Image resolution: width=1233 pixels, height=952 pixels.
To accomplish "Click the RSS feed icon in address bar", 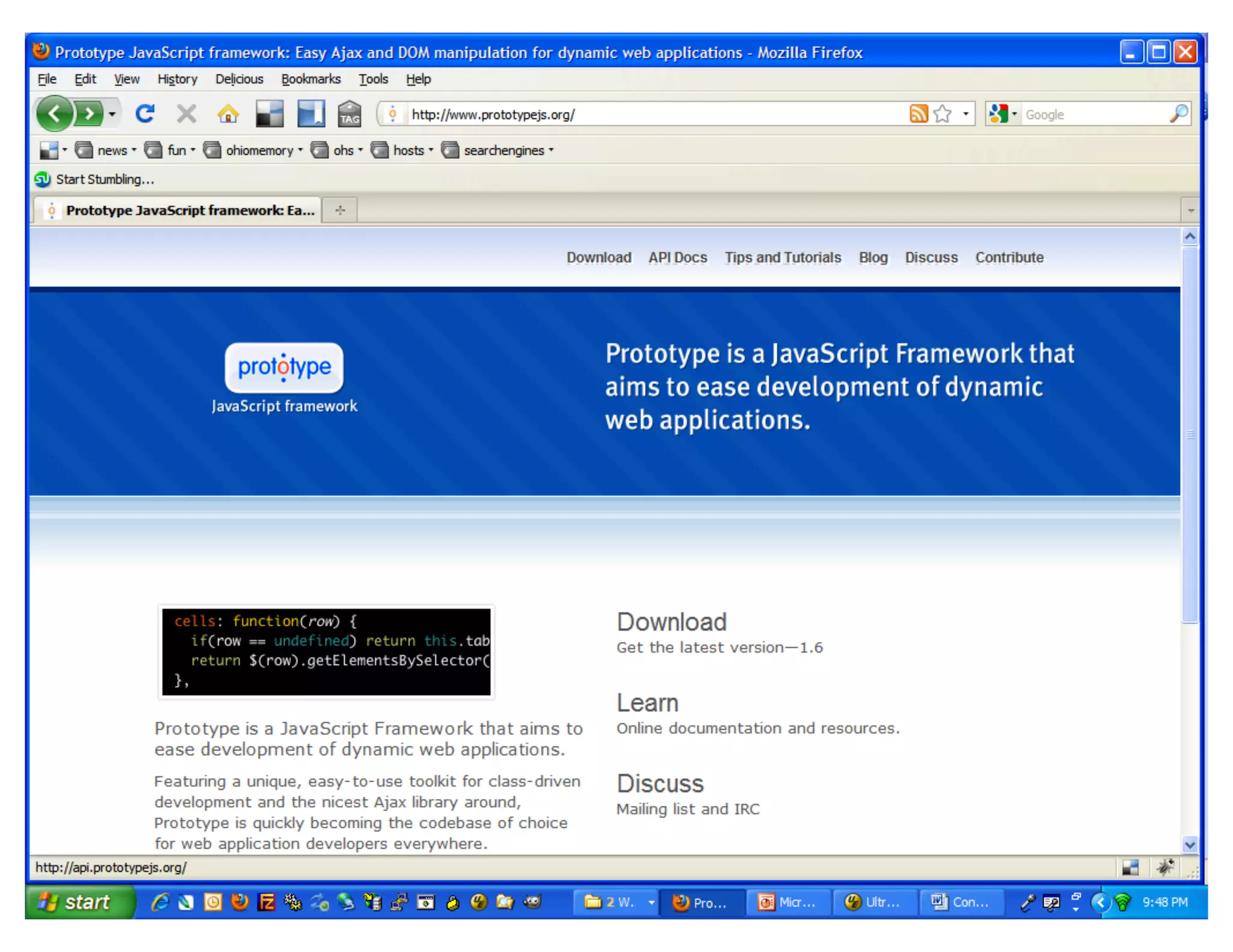I will pyautogui.click(x=918, y=113).
